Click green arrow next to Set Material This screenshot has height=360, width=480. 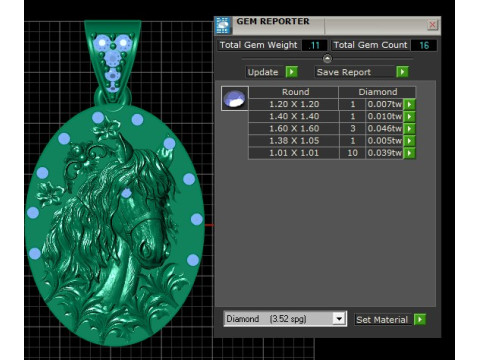click(x=420, y=319)
